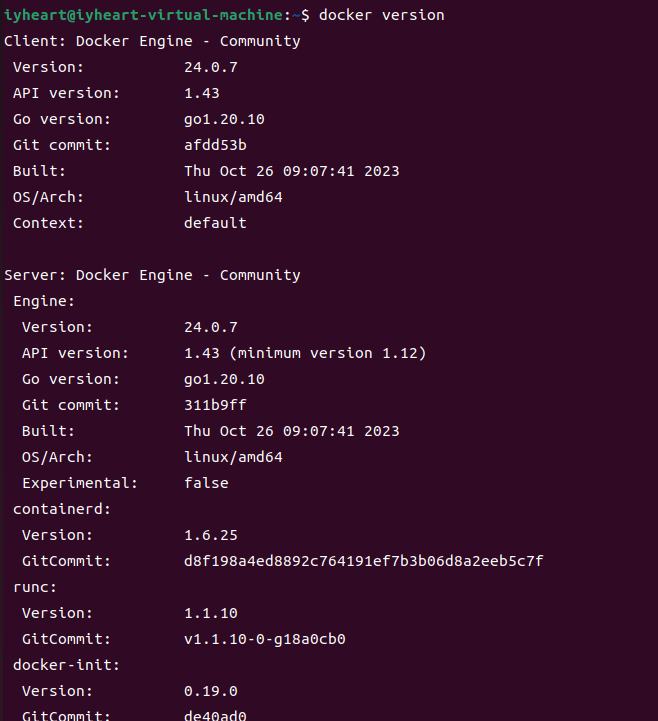Click the Context value "default"

pos(216,223)
